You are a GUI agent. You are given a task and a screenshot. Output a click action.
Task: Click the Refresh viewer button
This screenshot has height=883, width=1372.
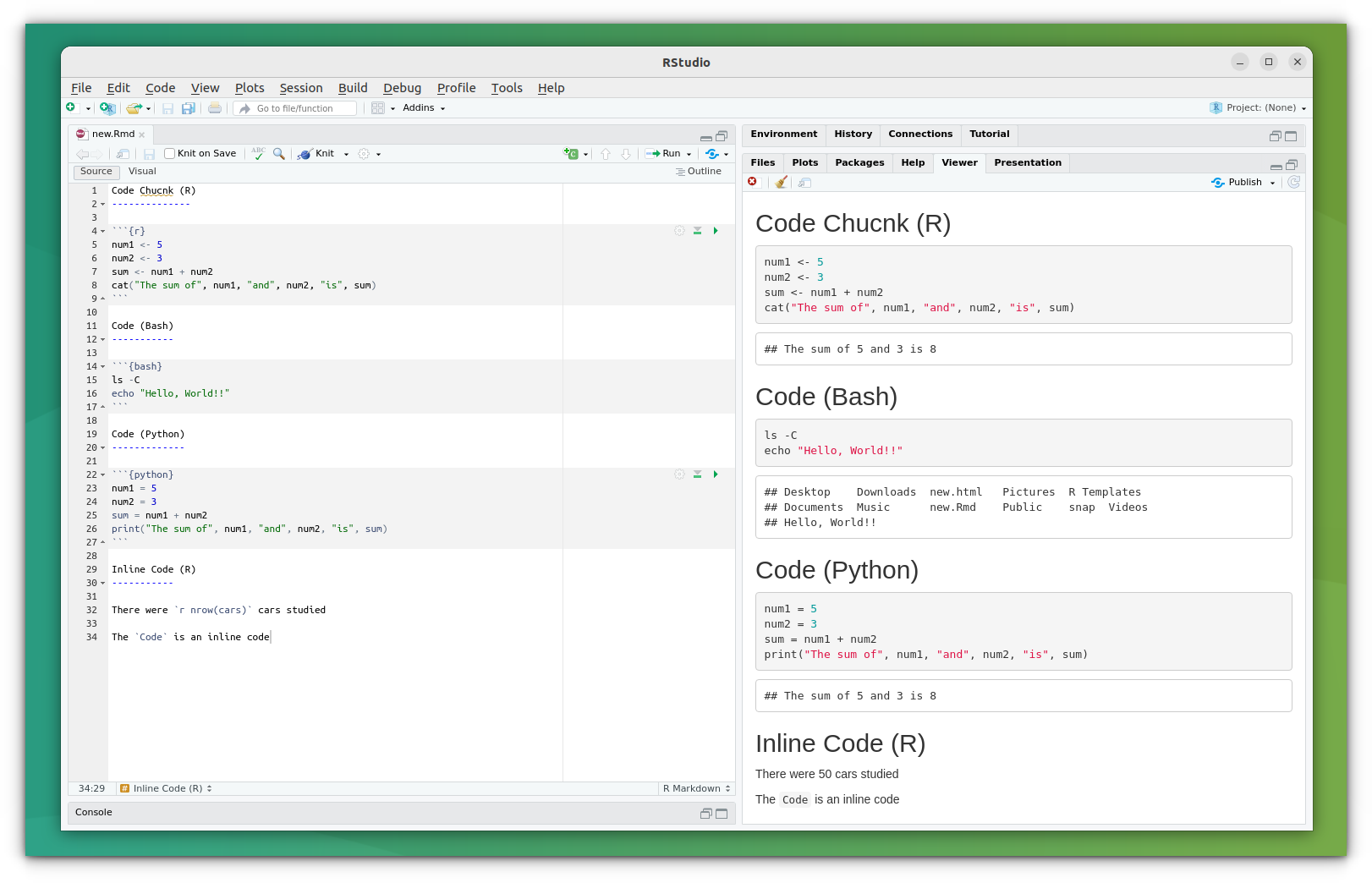click(1293, 182)
